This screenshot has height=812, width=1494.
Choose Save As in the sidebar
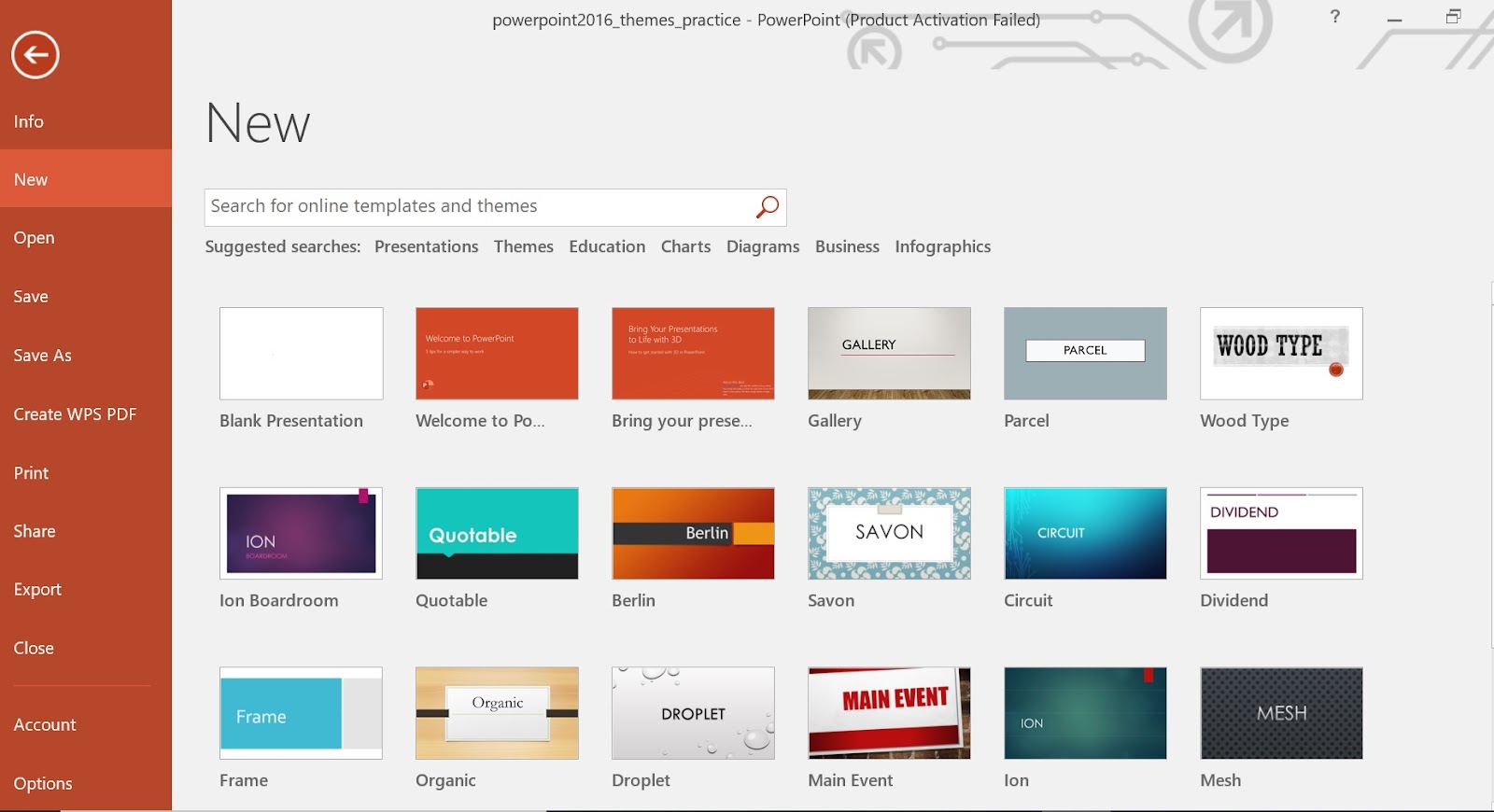(86, 356)
